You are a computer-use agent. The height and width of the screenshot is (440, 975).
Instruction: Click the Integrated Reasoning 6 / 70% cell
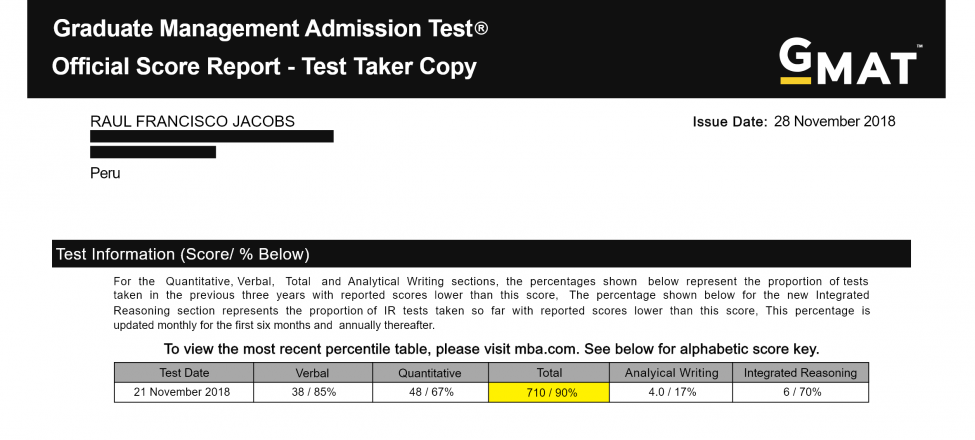coord(800,392)
